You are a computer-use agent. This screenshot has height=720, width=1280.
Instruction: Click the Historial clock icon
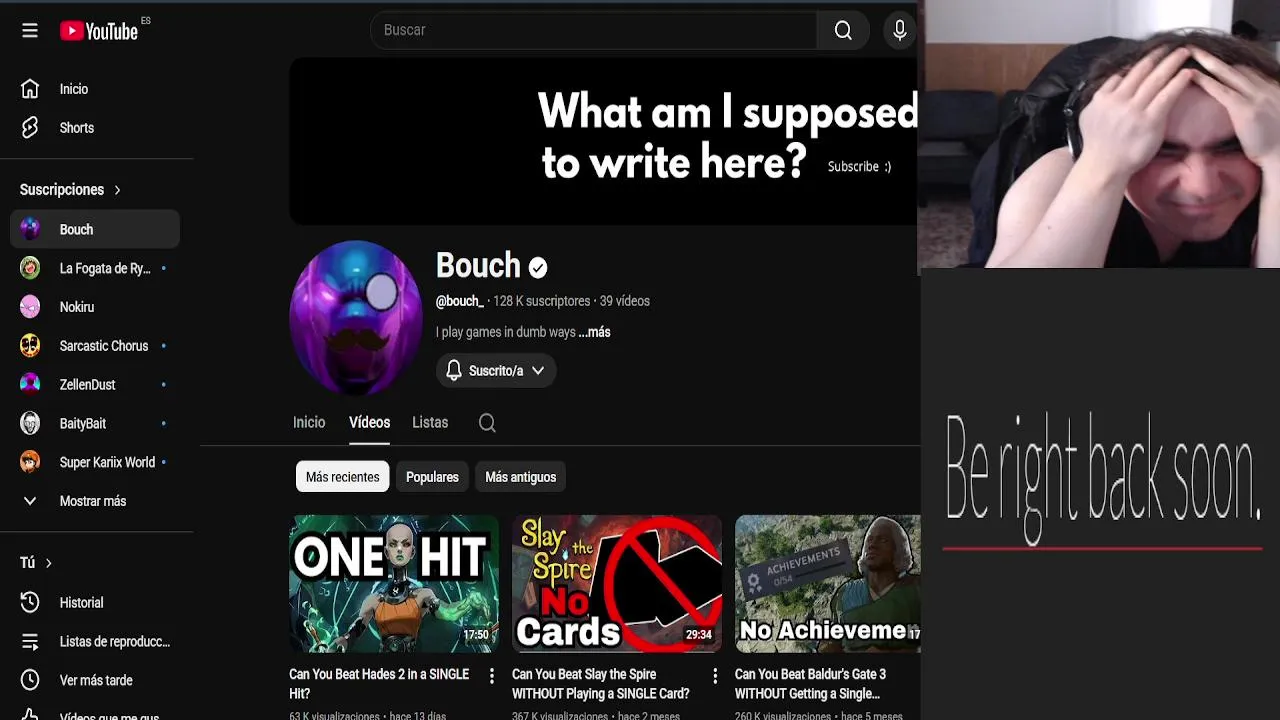pyautogui.click(x=30, y=602)
